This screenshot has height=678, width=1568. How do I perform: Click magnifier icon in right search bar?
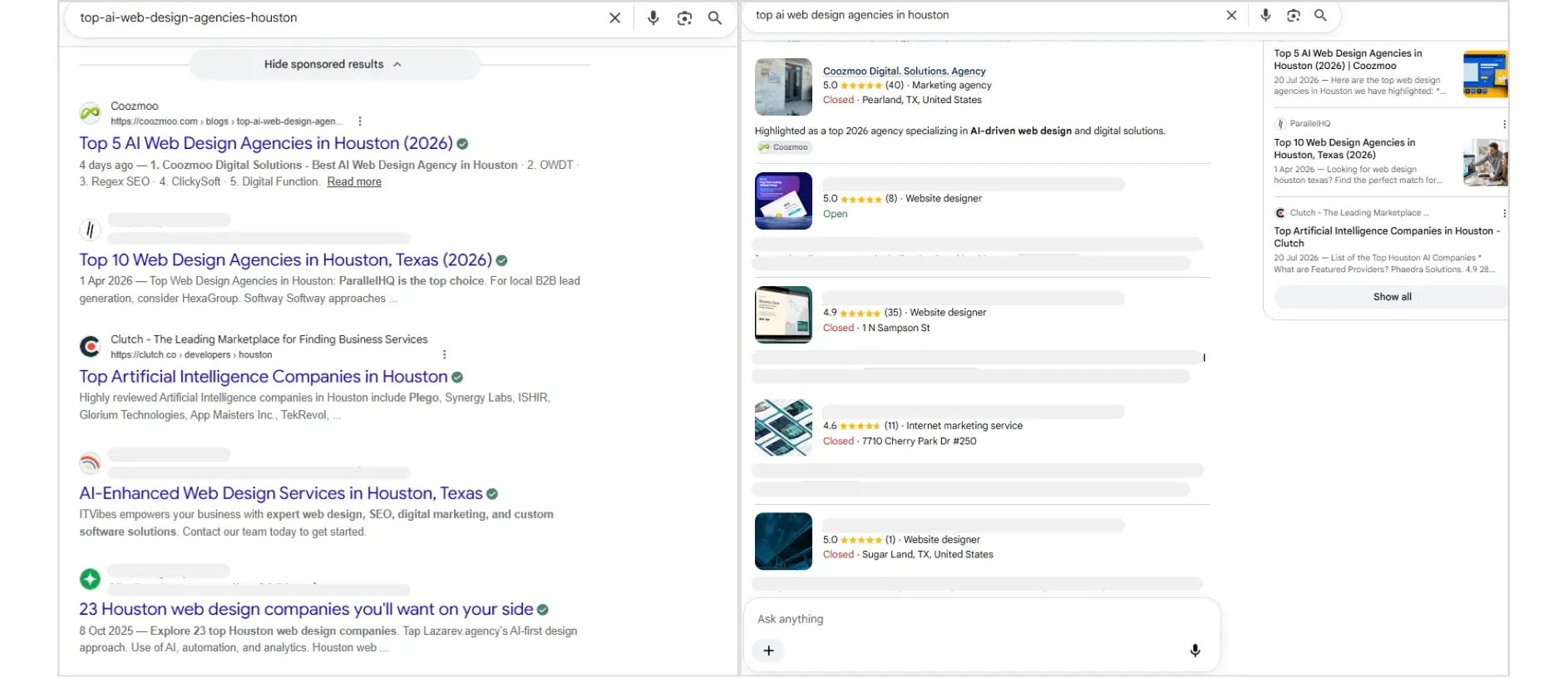point(1320,15)
